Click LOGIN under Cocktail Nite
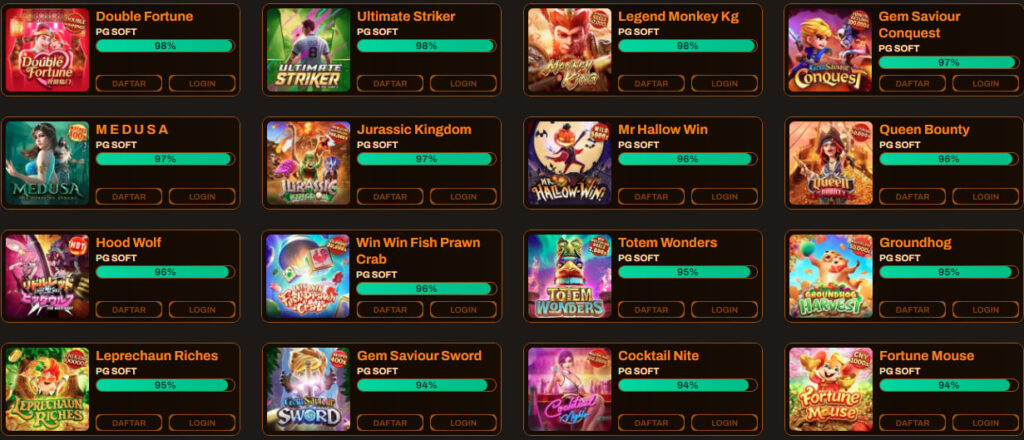The height and width of the screenshot is (440, 1024). pos(724,422)
